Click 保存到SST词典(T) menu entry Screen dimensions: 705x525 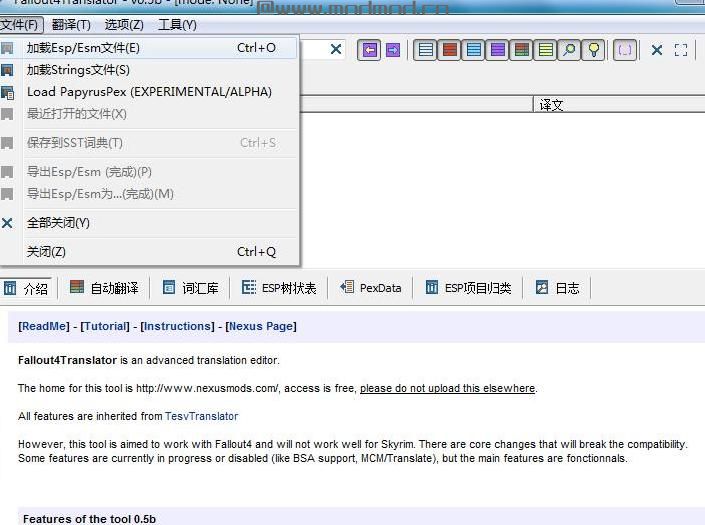click(x=148, y=143)
